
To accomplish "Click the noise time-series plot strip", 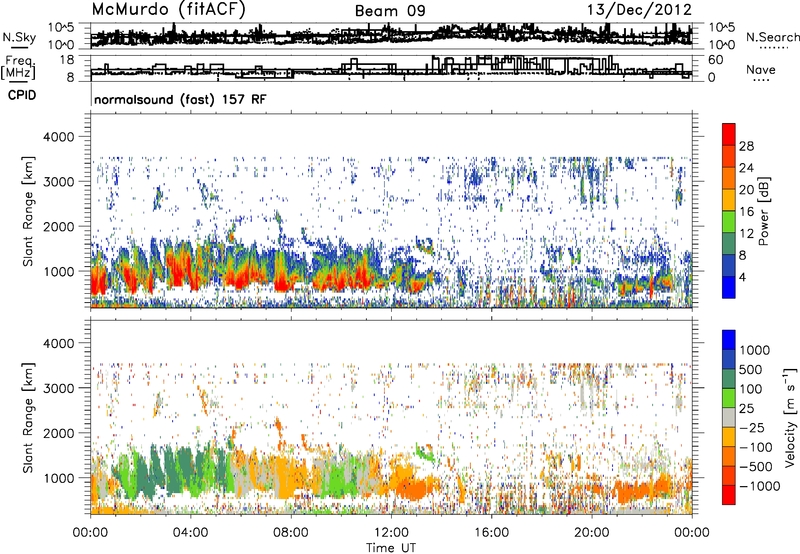I will tap(391, 36).
